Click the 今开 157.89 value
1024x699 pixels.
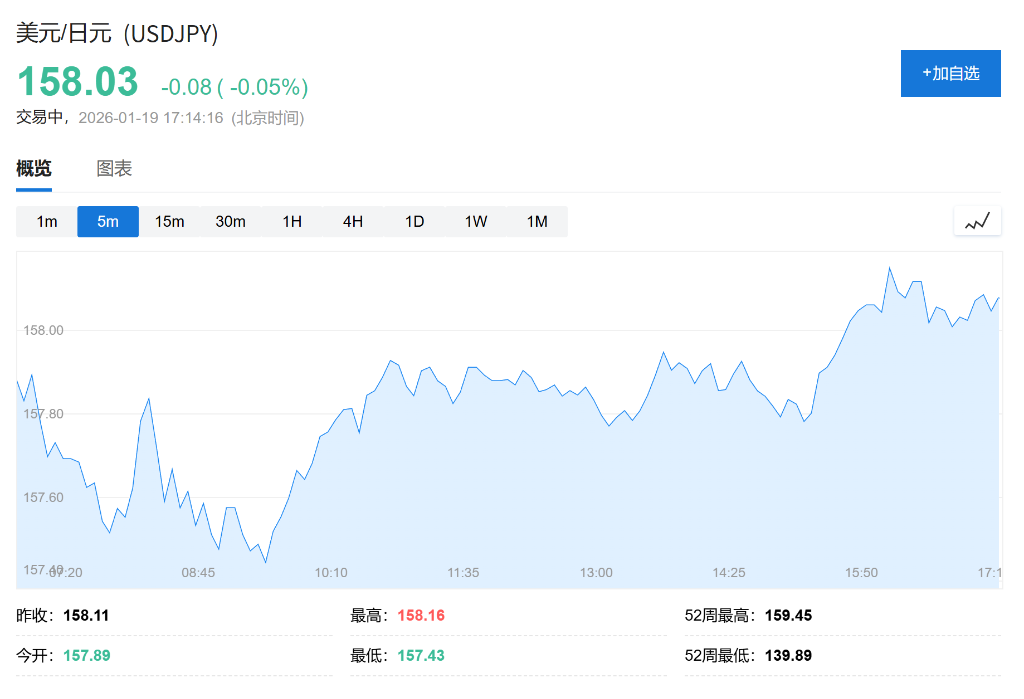(86, 656)
